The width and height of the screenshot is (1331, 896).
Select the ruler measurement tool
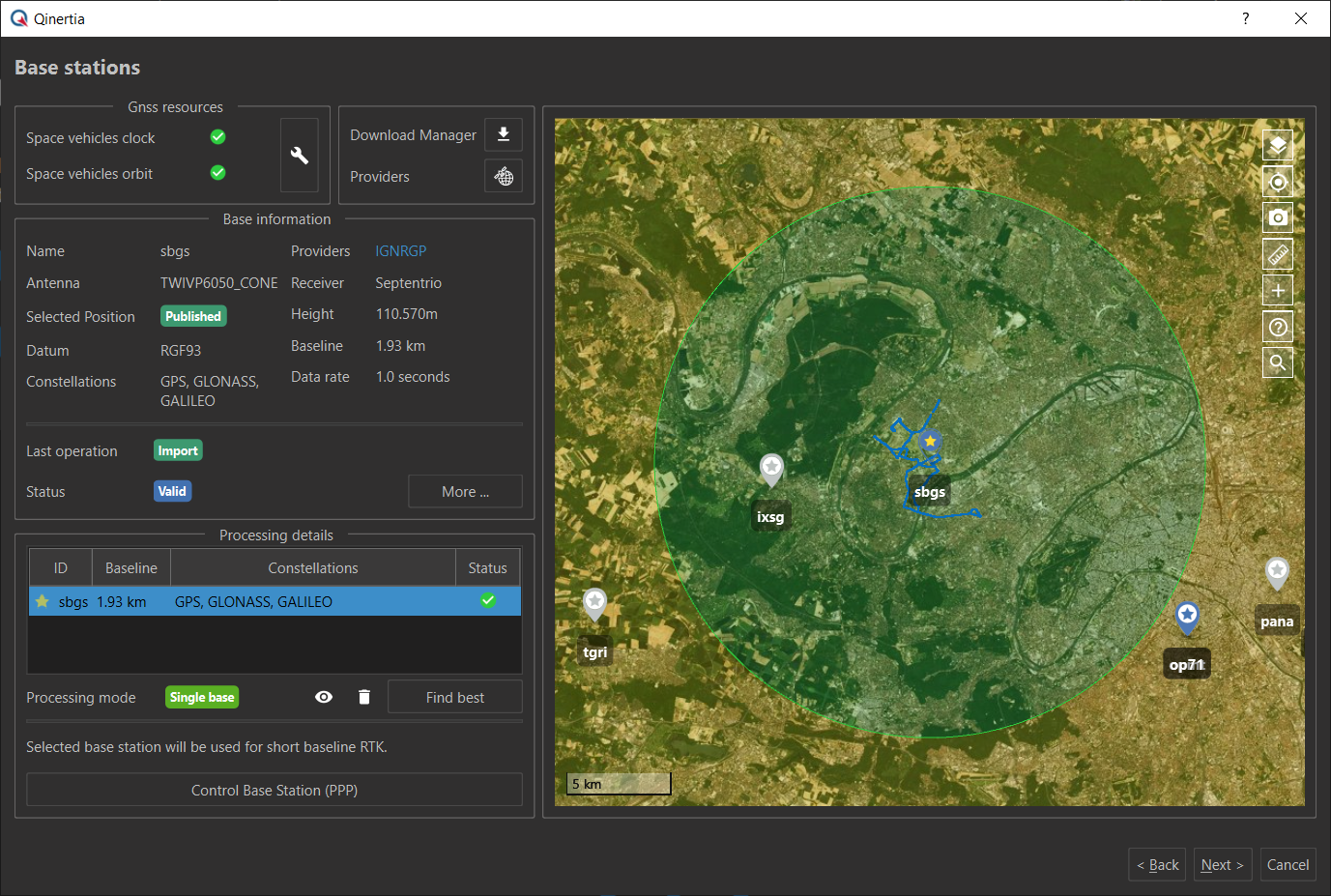(x=1277, y=254)
